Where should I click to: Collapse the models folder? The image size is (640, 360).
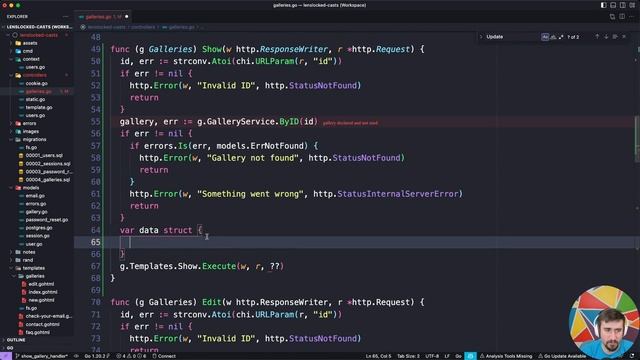point(37,188)
